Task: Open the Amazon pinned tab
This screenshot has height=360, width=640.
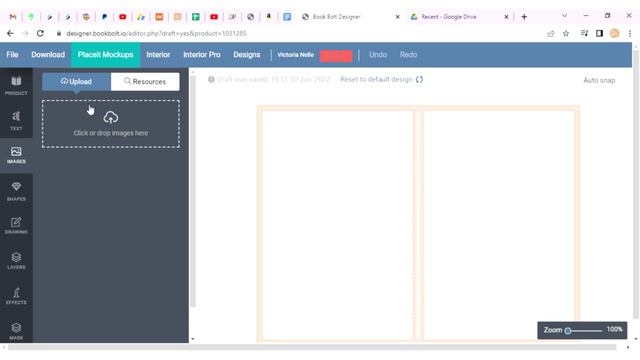Action: (269, 17)
